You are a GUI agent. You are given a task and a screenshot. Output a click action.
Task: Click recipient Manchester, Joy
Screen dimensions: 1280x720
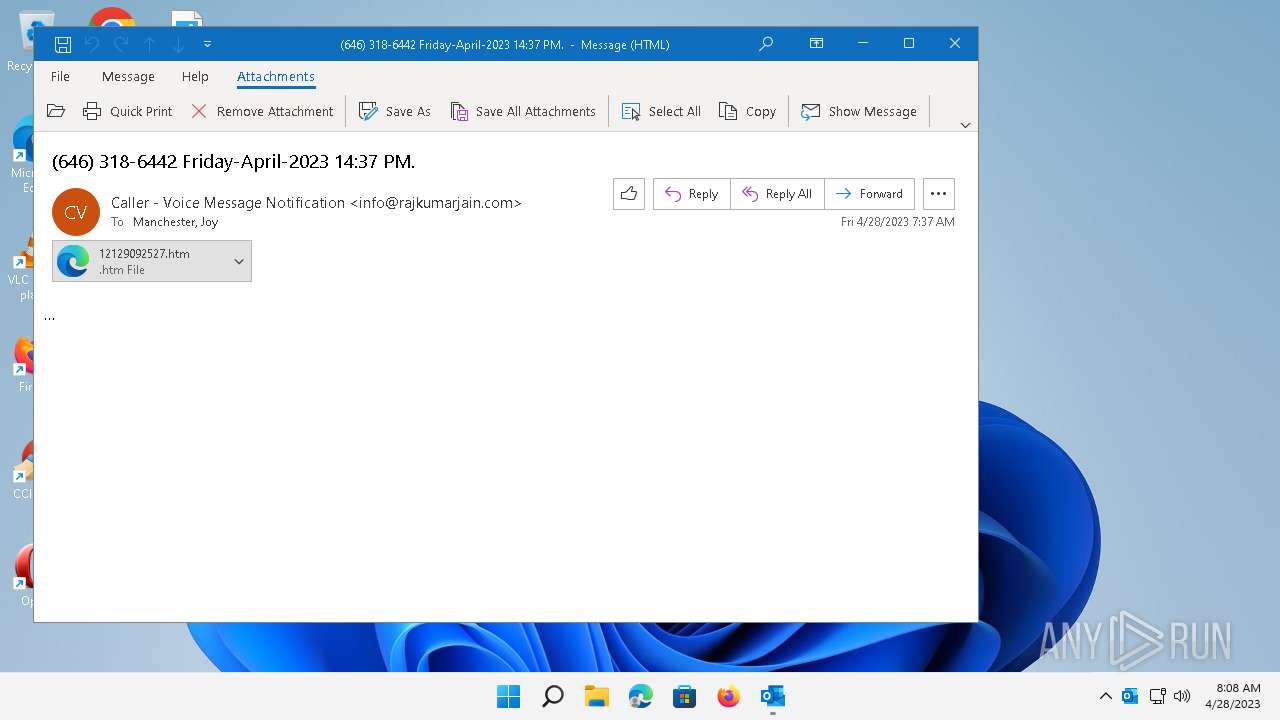(175, 222)
